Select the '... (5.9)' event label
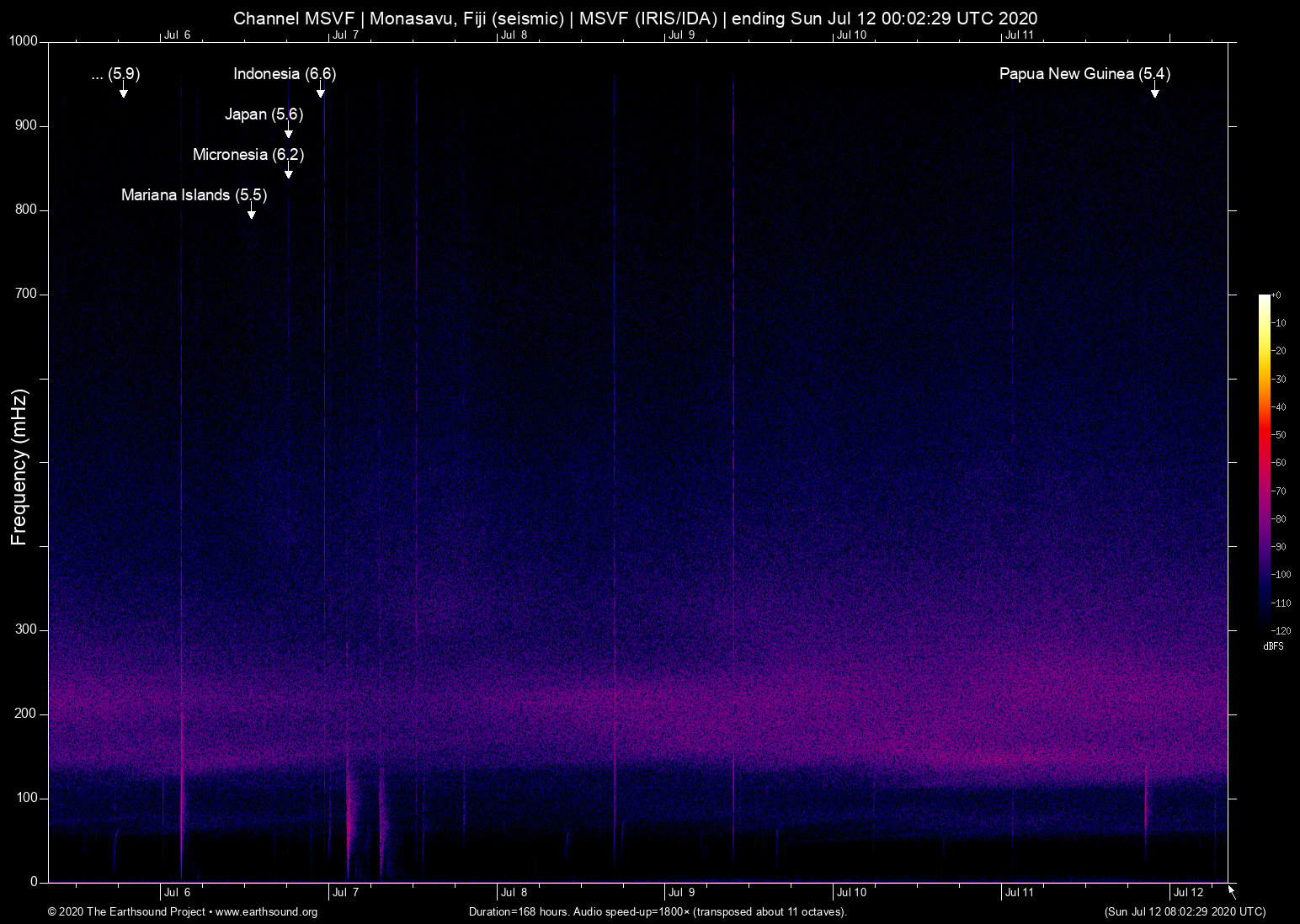 116,74
